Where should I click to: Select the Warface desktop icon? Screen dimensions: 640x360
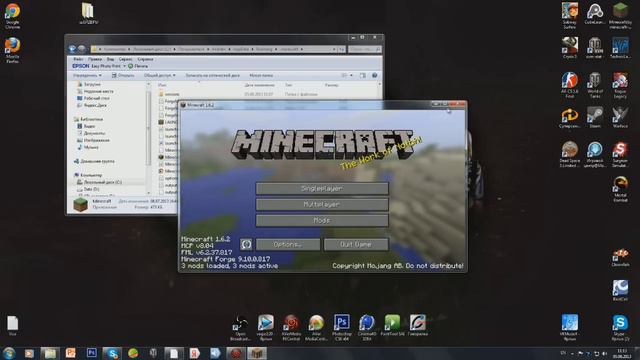[620, 118]
